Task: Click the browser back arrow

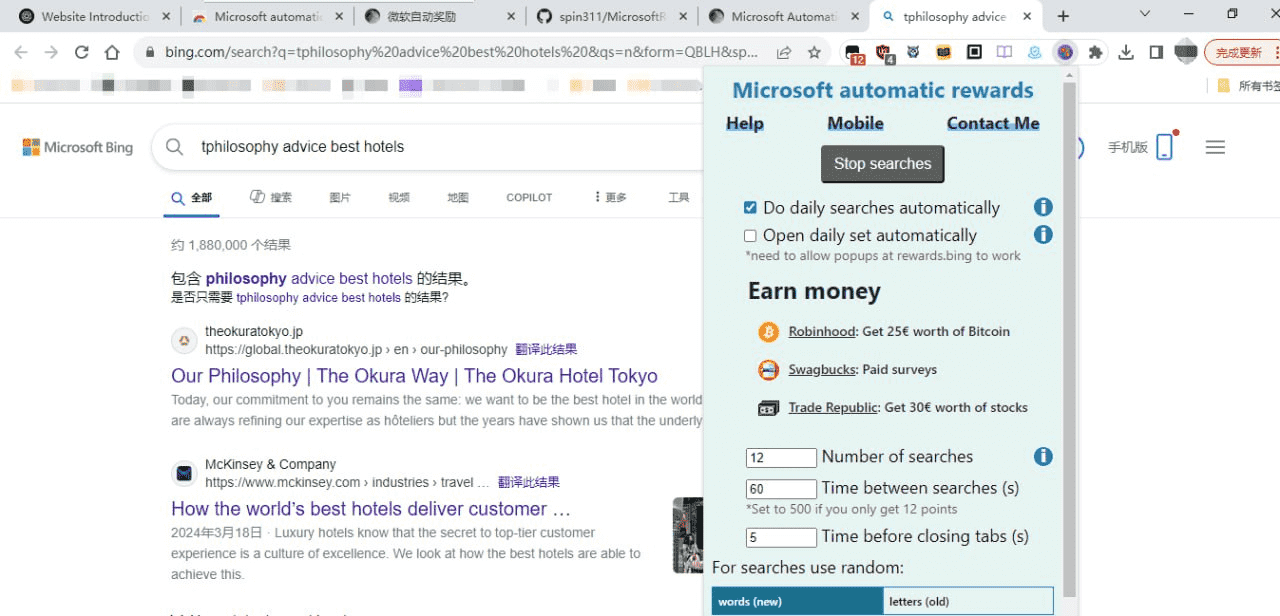Action: click(21, 52)
